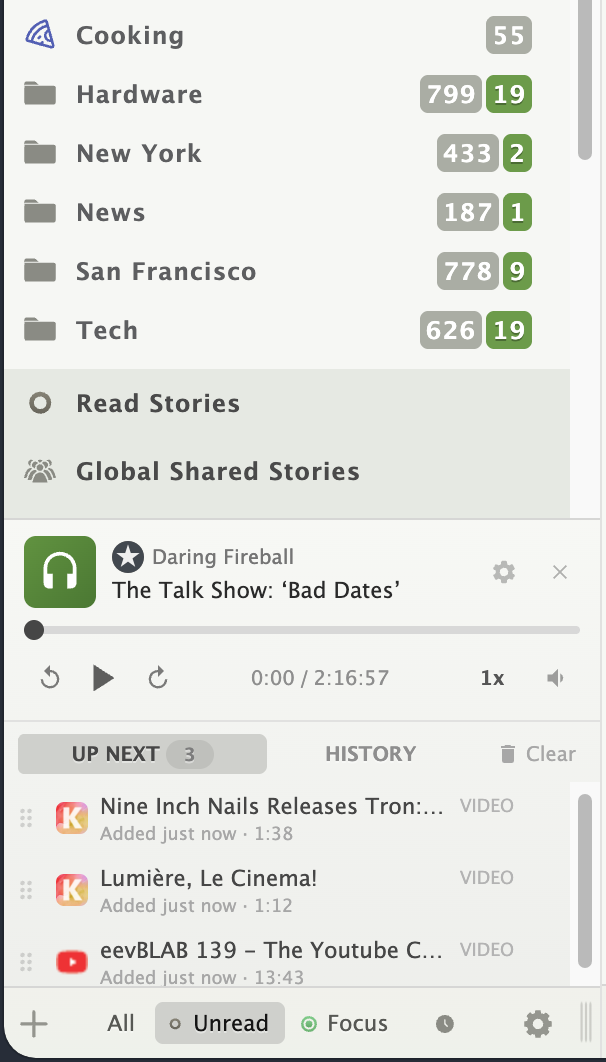Open preferences gear in bottom bar
Image resolution: width=606 pixels, height=1062 pixels.
538,1023
